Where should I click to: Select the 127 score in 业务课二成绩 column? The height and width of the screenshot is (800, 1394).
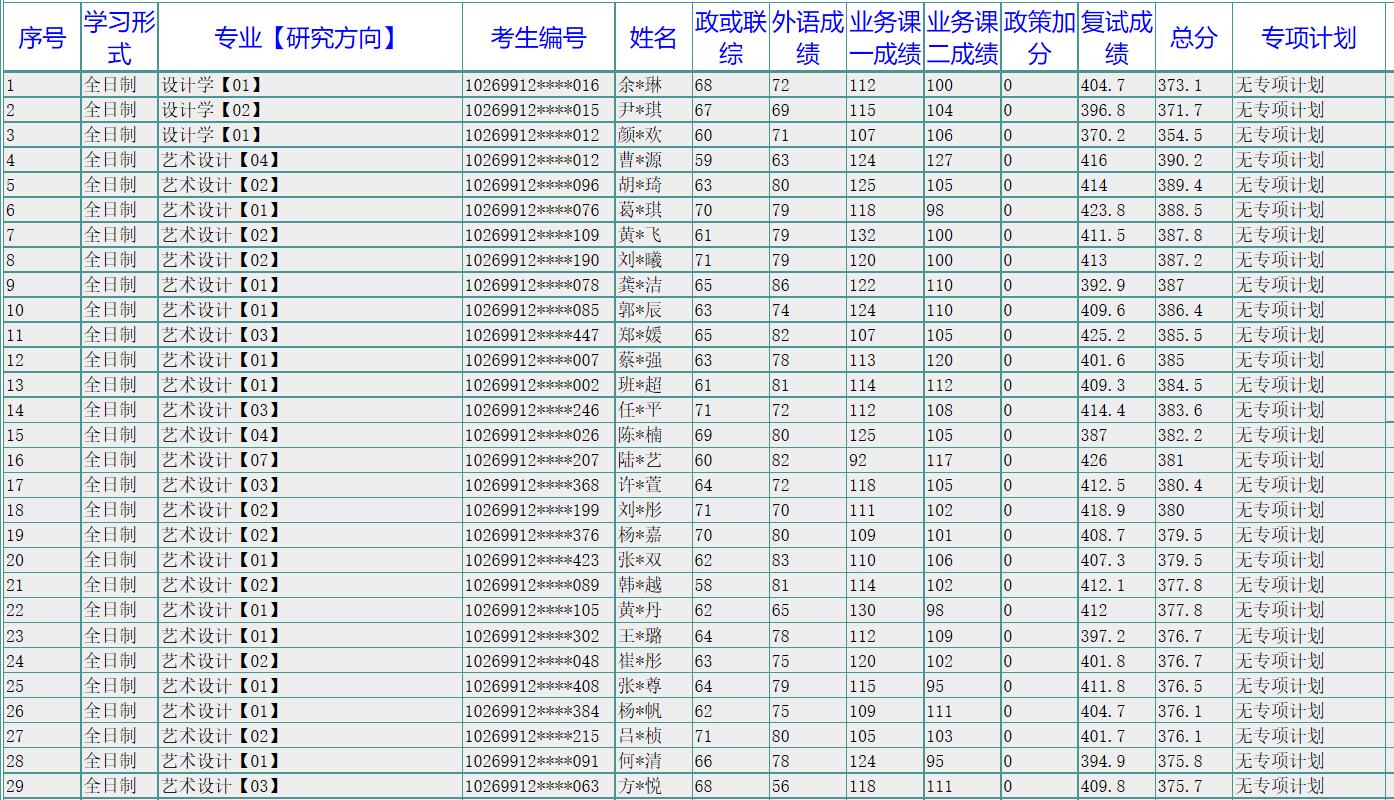(940, 160)
